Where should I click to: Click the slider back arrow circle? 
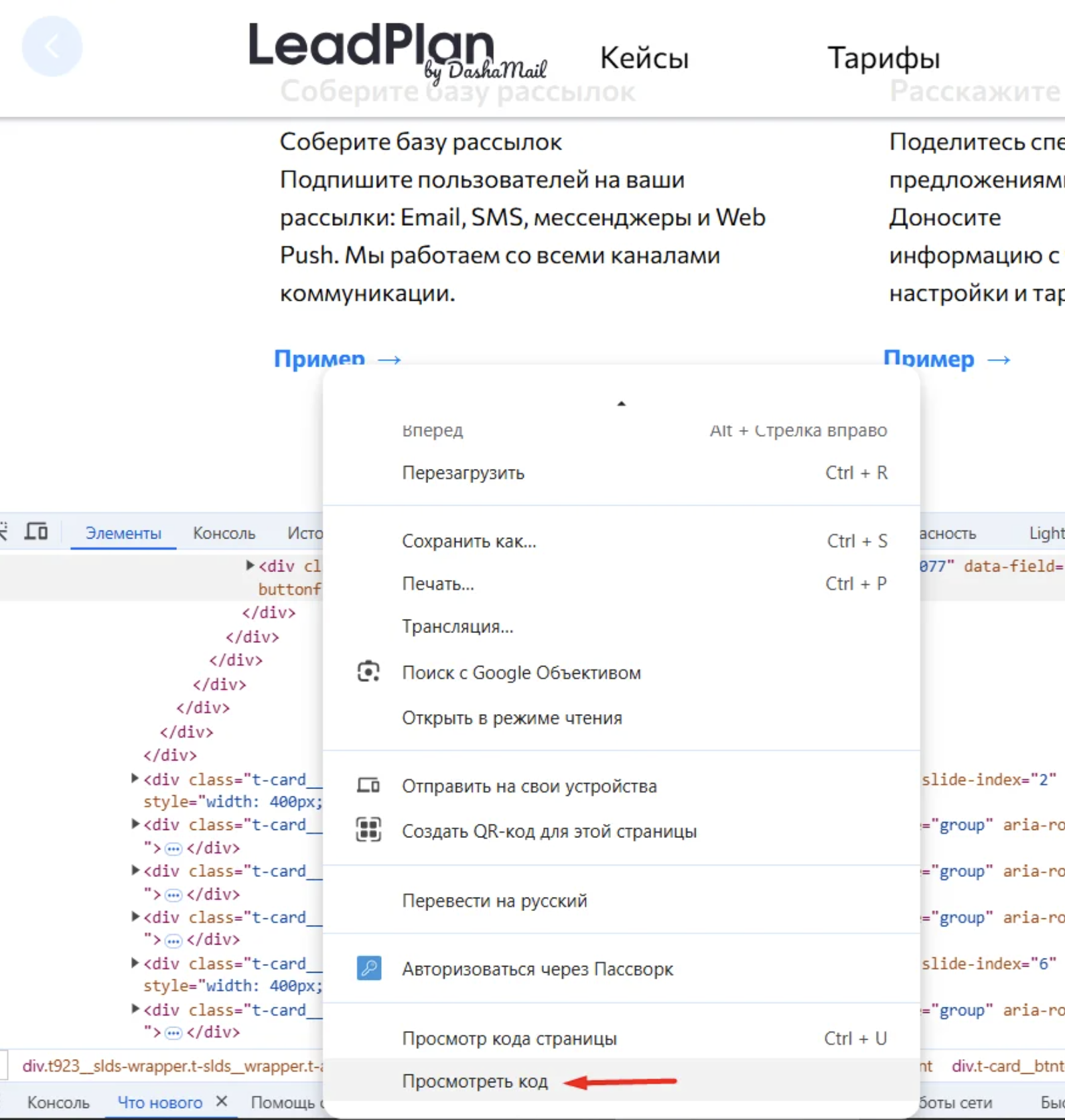pos(52,46)
